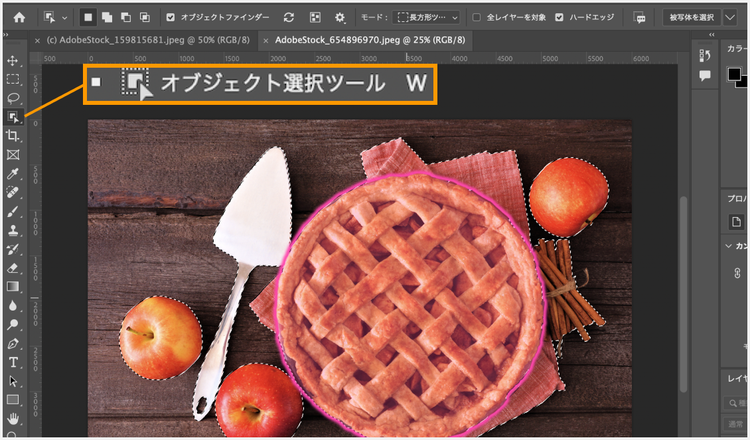Viewport: 750px width, 440px height.
Task: Select the Dodge tool
Action: click(x=13, y=324)
